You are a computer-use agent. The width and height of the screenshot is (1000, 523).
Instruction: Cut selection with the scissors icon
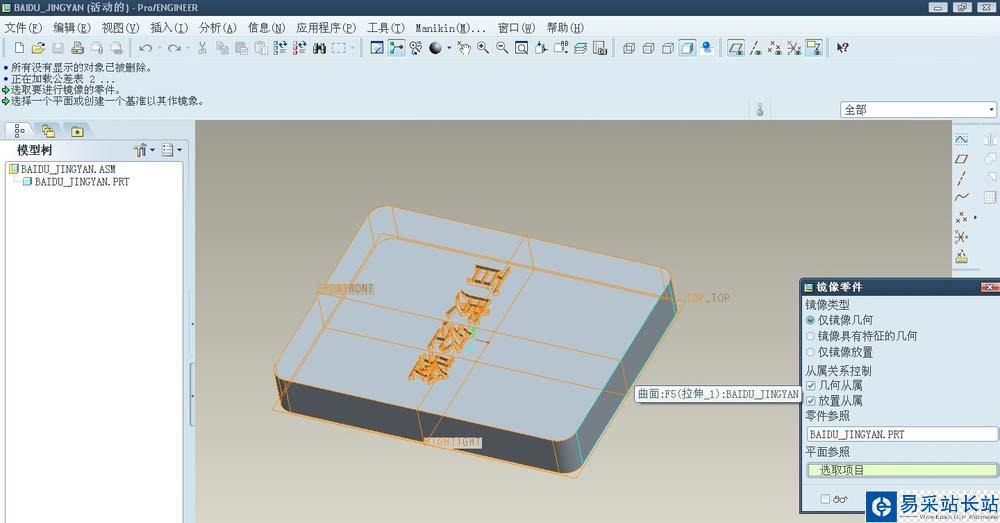point(202,48)
